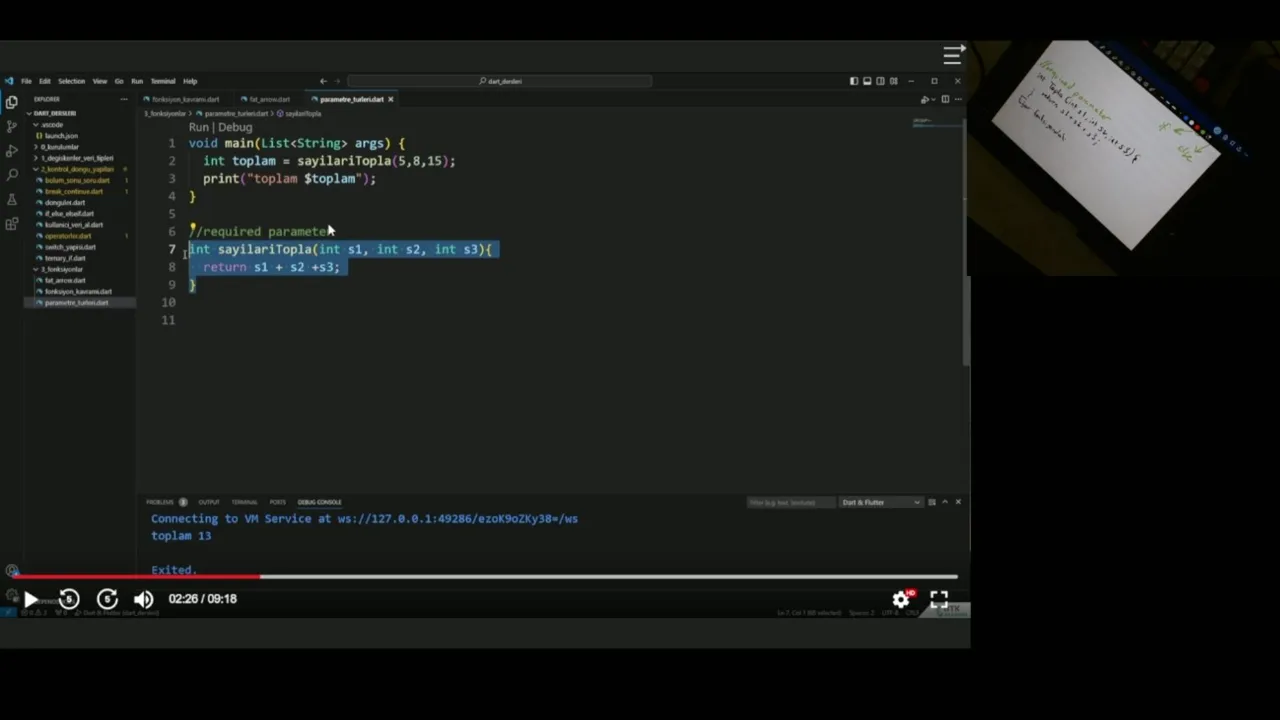Image resolution: width=1280 pixels, height=720 pixels.
Task: Toggle secondary sidebar layout icon
Action: coord(880,81)
